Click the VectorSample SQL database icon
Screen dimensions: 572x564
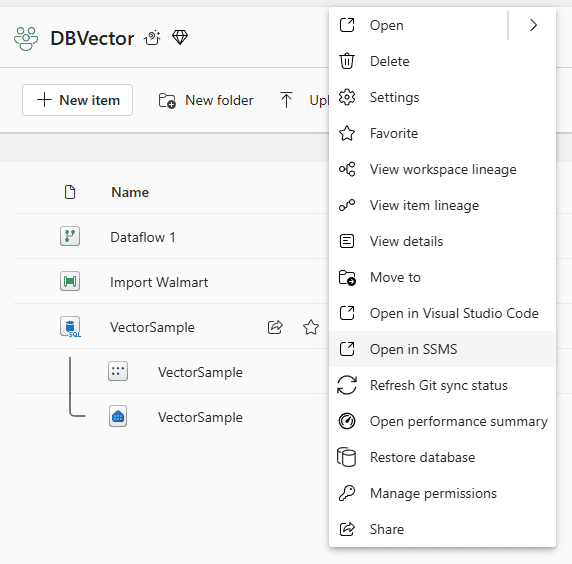coord(70,327)
